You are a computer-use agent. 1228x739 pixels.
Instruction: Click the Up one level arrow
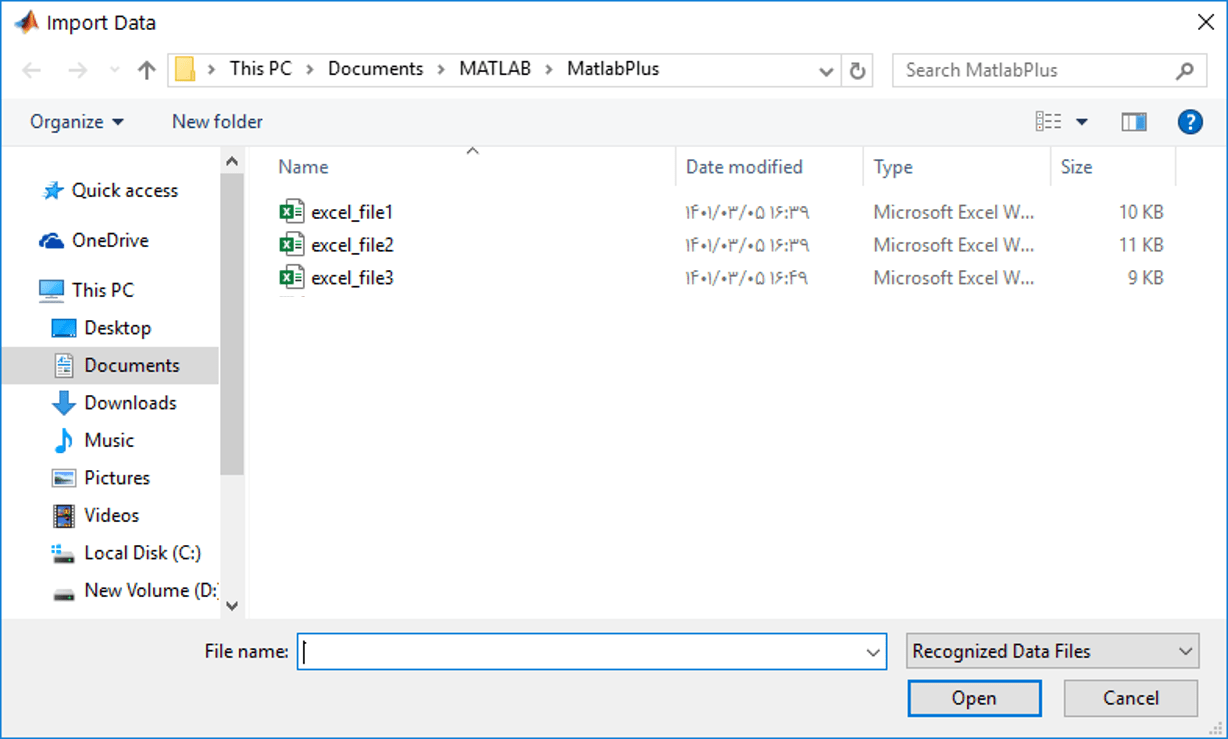coord(147,68)
